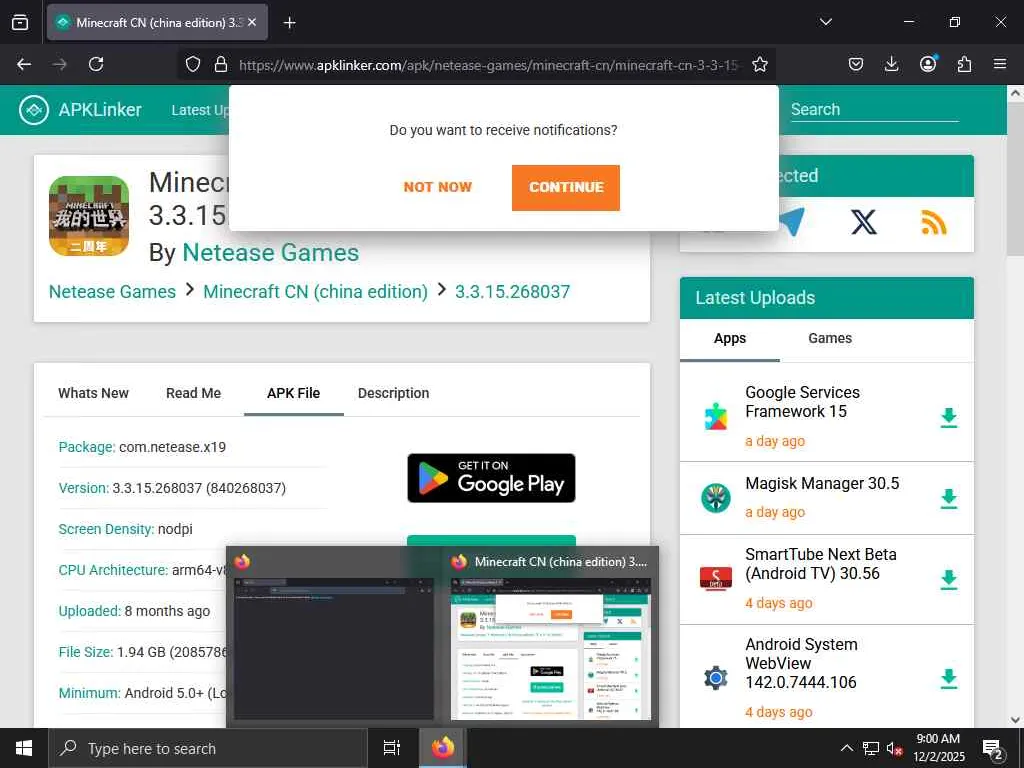The image size is (1024, 768).
Task: Click the SmartTube app icon
Action: [x=716, y=579]
